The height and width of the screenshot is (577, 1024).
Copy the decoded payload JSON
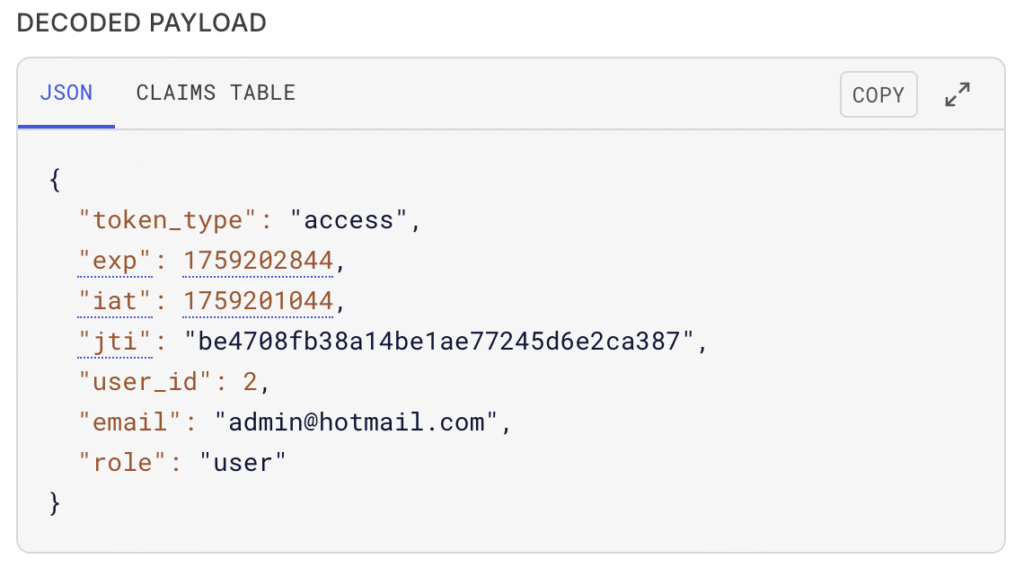pos(878,95)
